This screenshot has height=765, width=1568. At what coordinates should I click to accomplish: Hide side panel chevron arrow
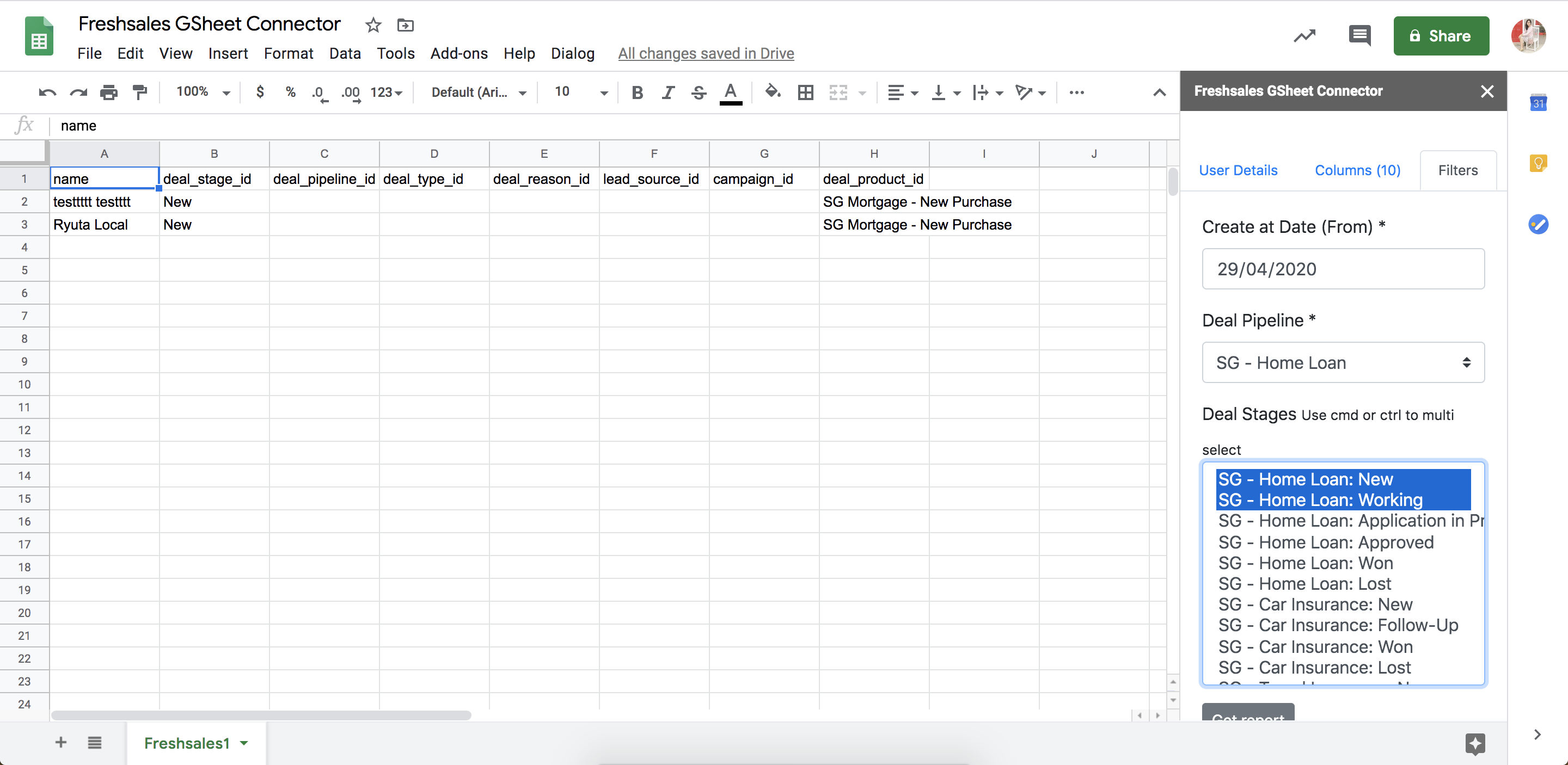tap(1537, 734)
